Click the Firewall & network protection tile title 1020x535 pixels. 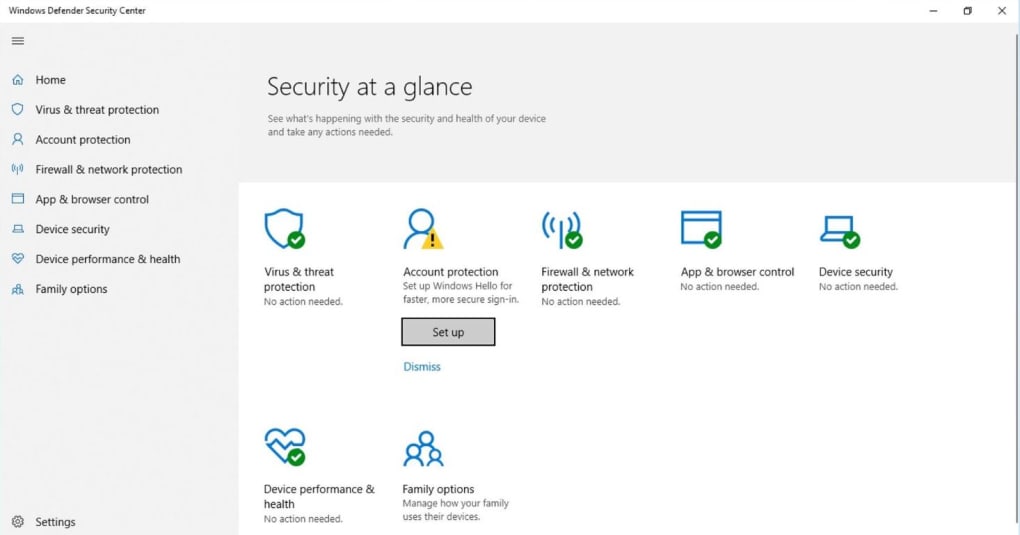[587, 279]
